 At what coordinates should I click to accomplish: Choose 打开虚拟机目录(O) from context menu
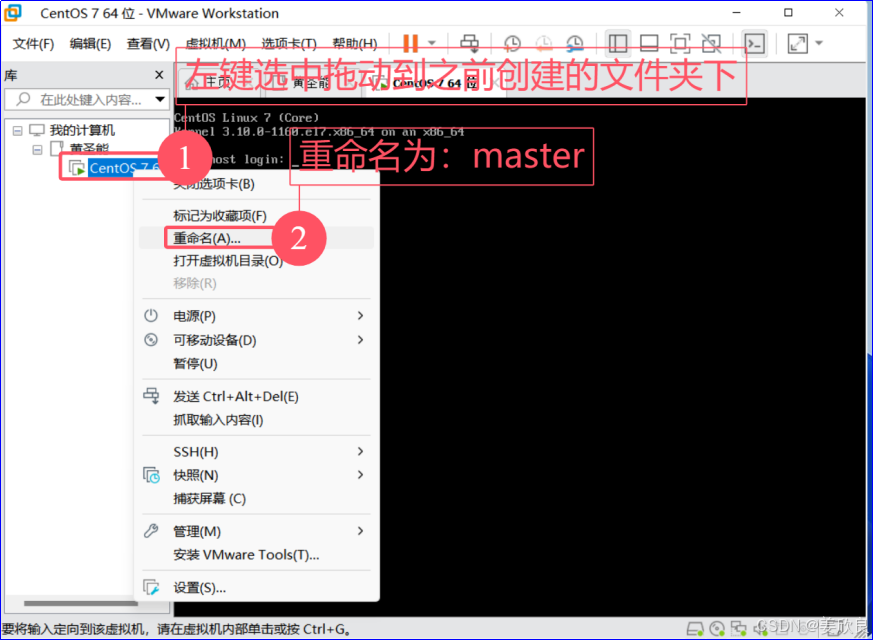pos(227,261)
